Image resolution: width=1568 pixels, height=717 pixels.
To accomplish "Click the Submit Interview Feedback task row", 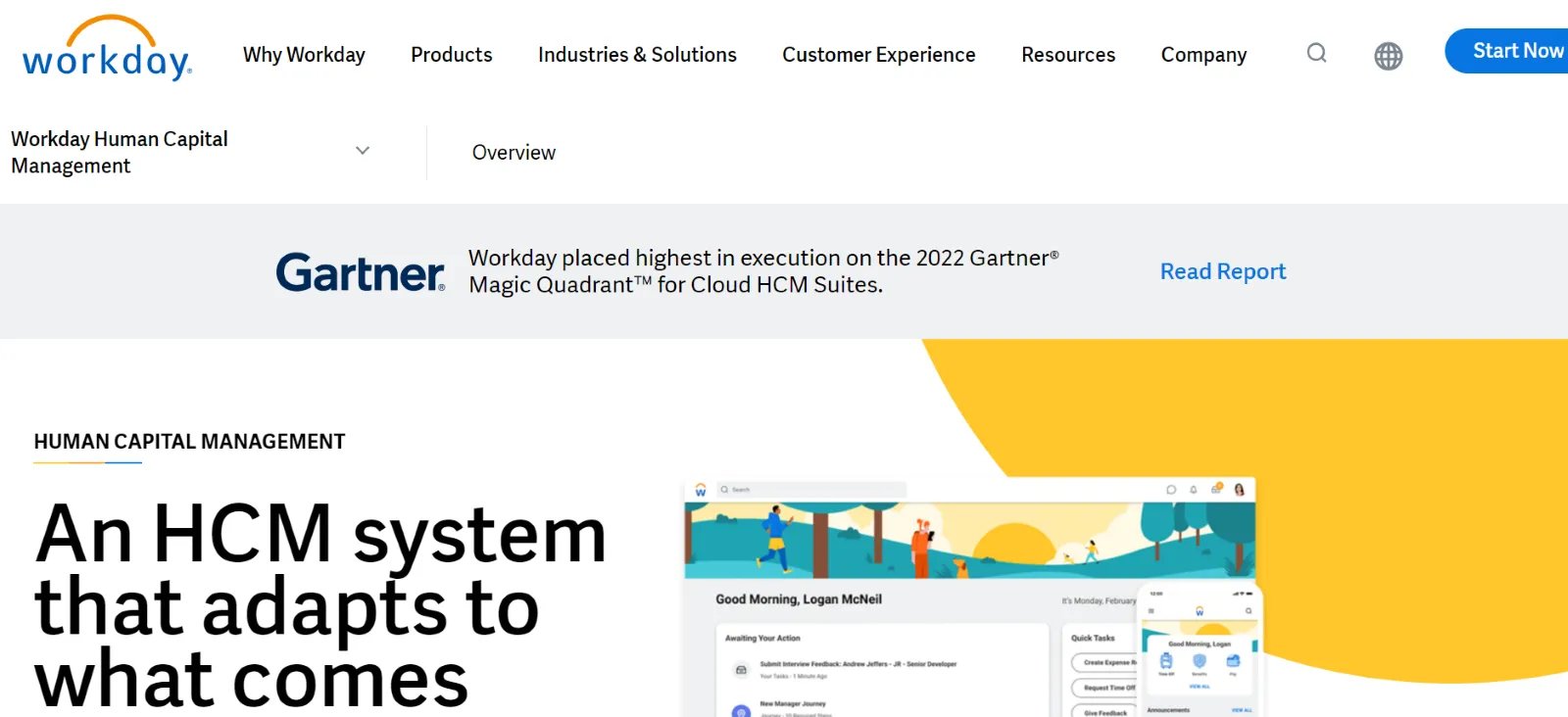I will [x=845, y=669].
